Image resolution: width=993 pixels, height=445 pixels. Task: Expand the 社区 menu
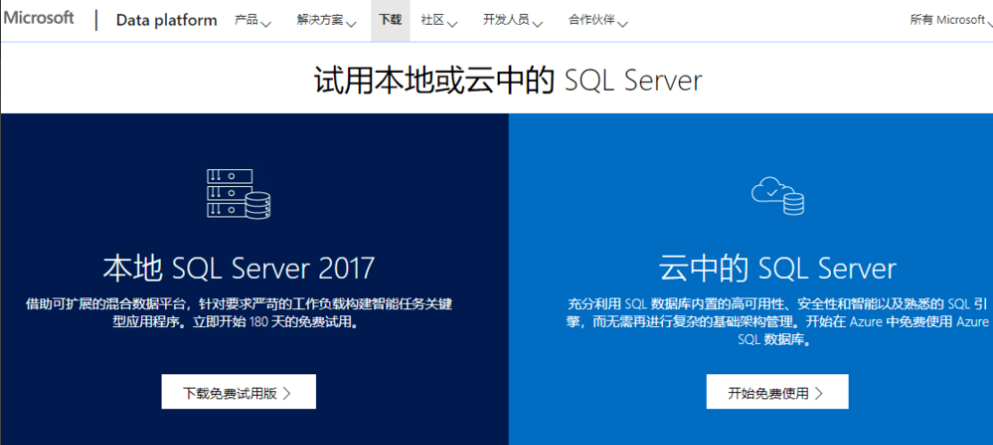pos(439,20)
